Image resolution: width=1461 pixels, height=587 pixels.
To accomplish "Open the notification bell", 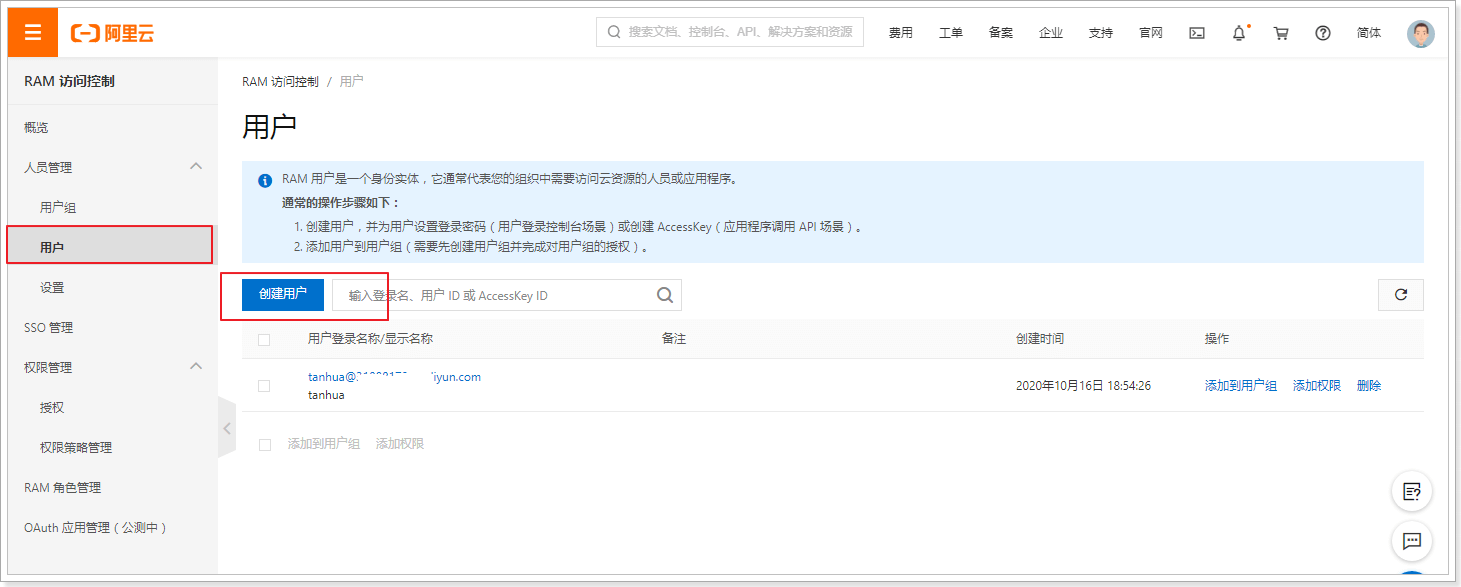I will (x=1238, y=32).
